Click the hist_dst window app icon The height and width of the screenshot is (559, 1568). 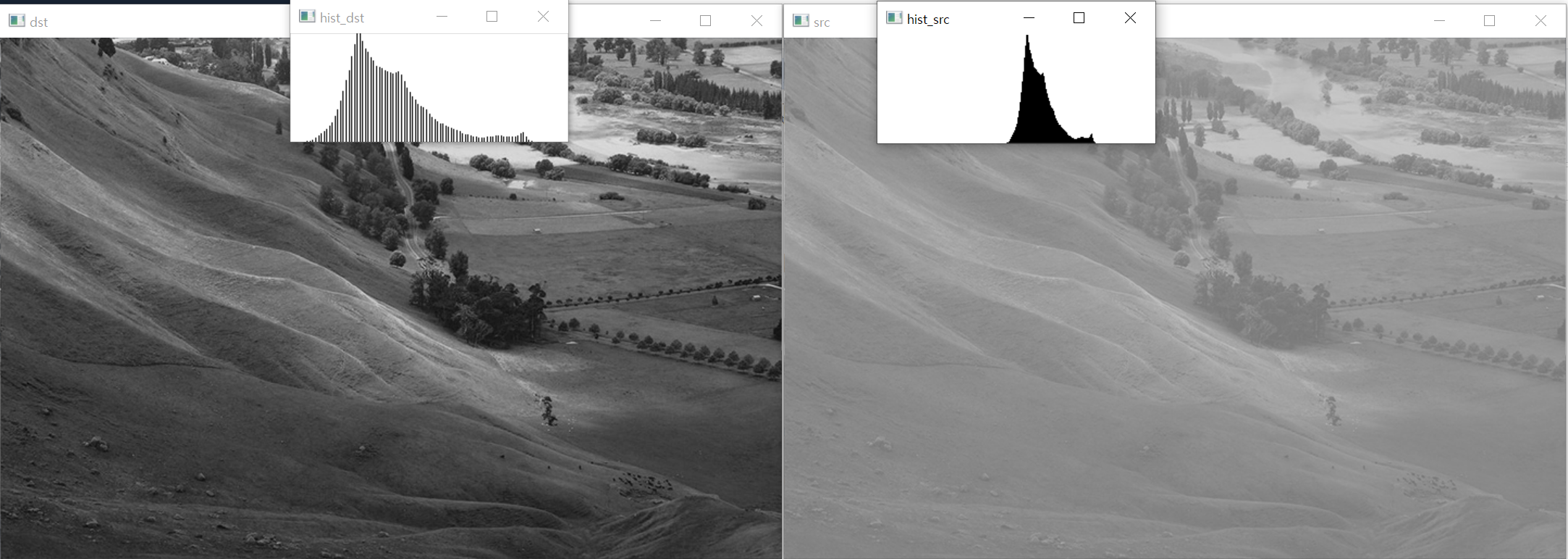(x=307, y=17)
